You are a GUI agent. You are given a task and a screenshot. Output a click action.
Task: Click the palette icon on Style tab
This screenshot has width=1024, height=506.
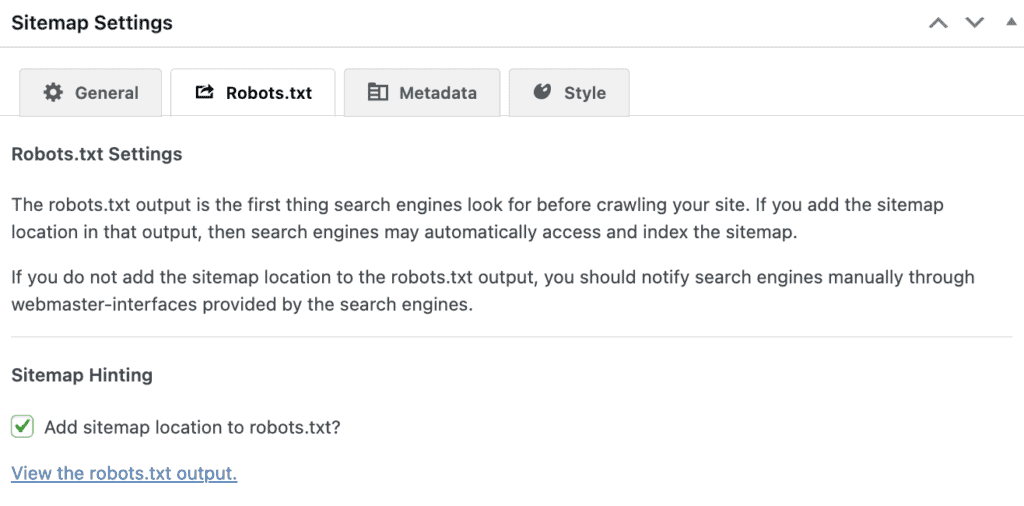tap(542, 91)
